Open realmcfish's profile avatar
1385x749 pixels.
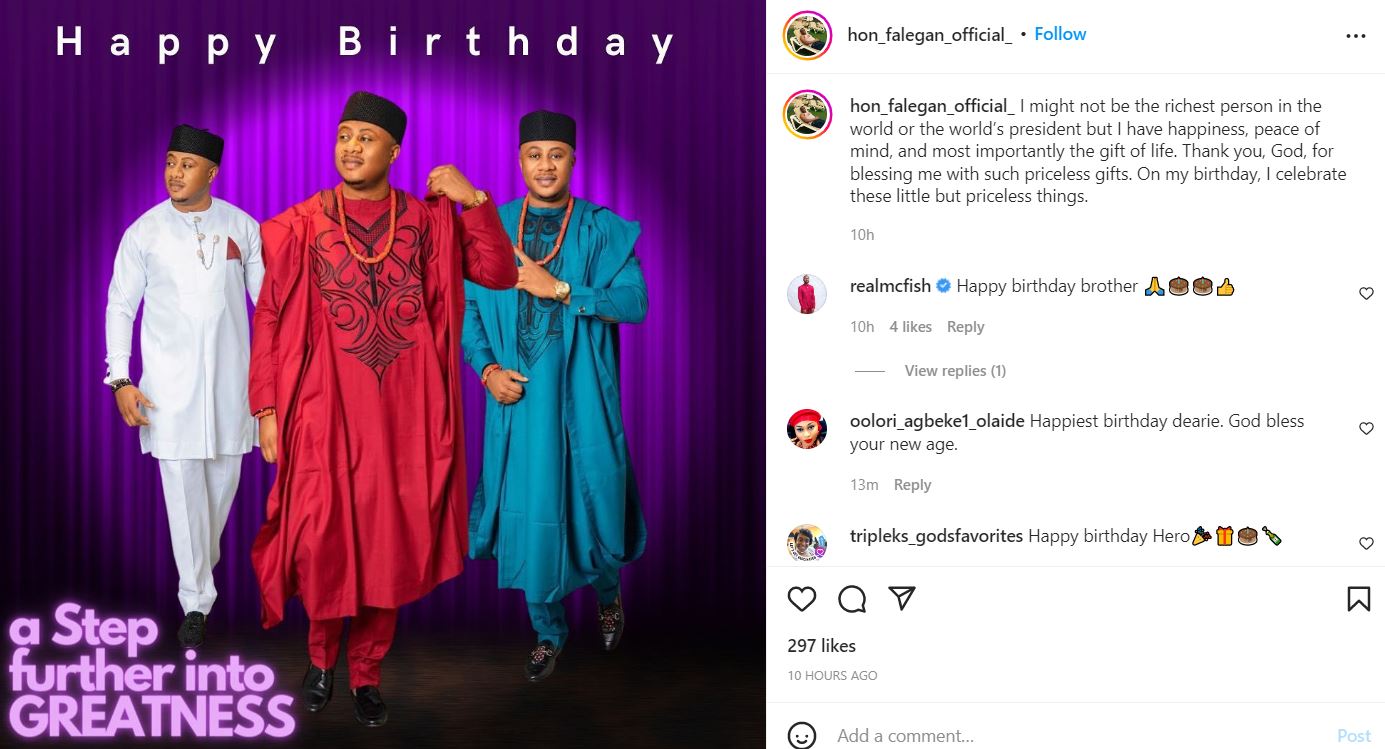(x=807, y=294)
